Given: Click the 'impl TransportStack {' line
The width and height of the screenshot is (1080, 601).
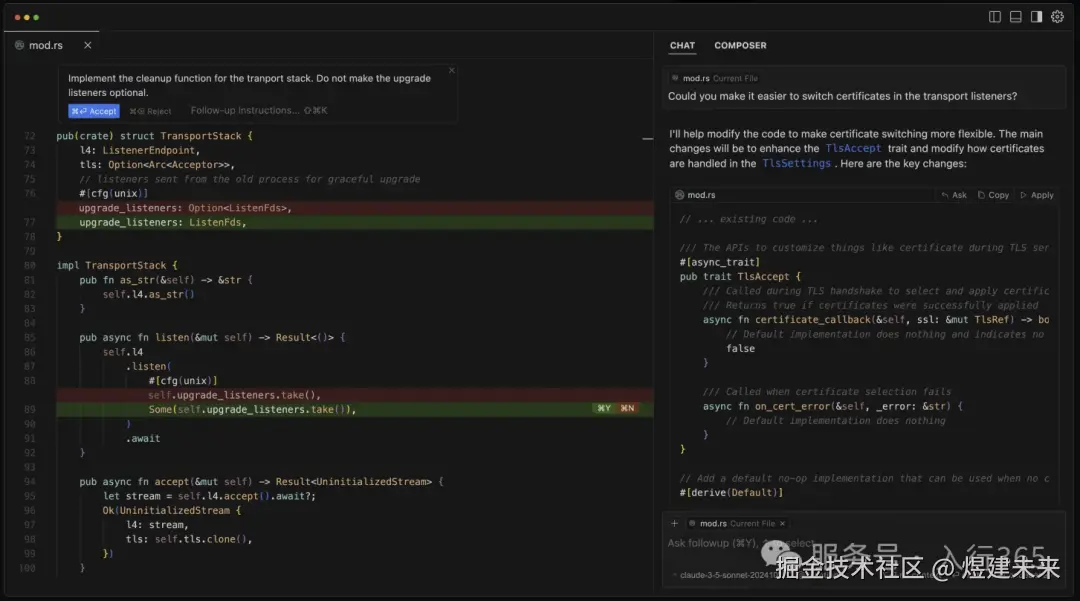Looking at the screenshot, I should [x=117, y=266].
